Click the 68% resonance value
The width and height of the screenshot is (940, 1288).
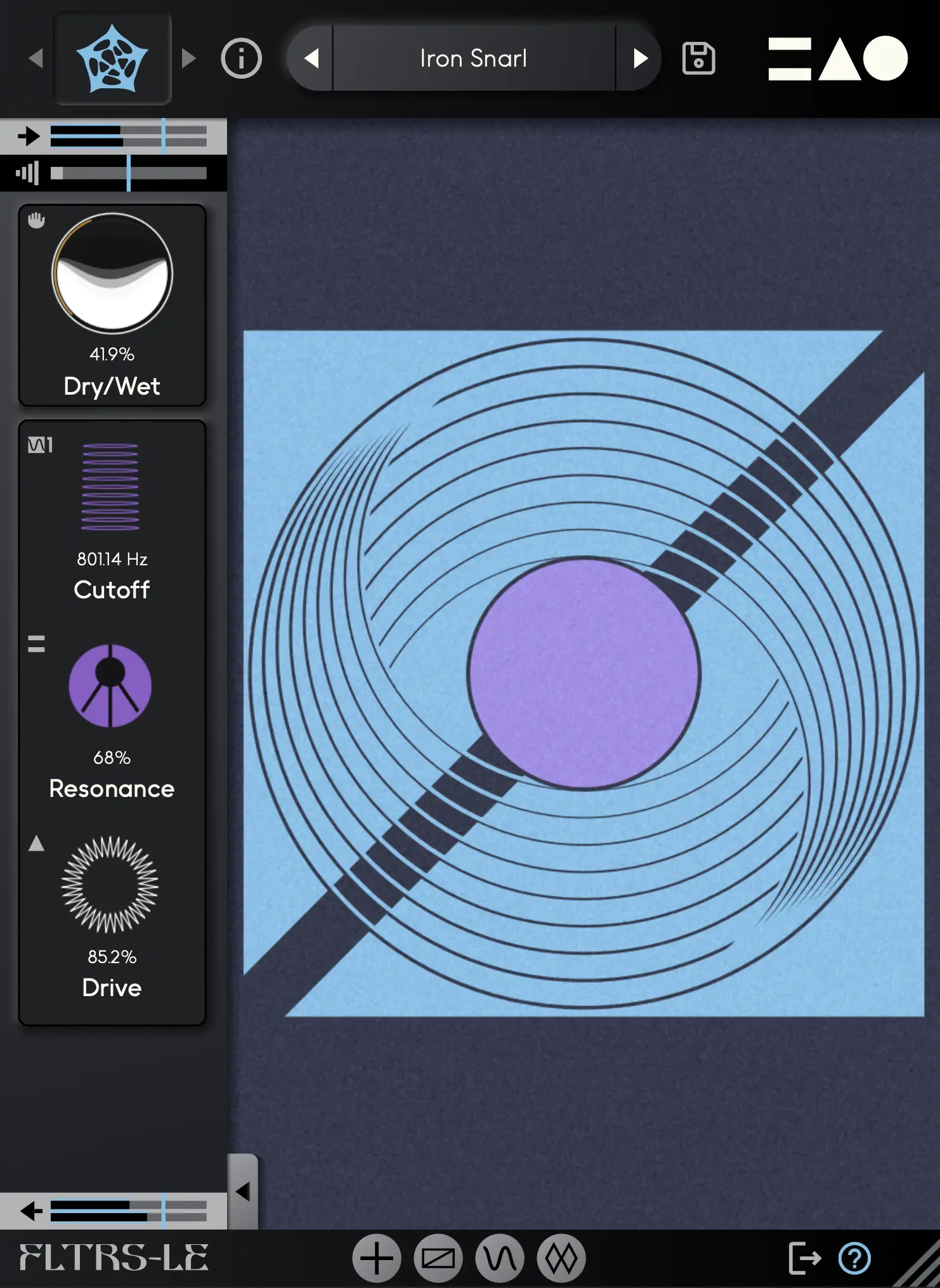(x=112, y=758)
